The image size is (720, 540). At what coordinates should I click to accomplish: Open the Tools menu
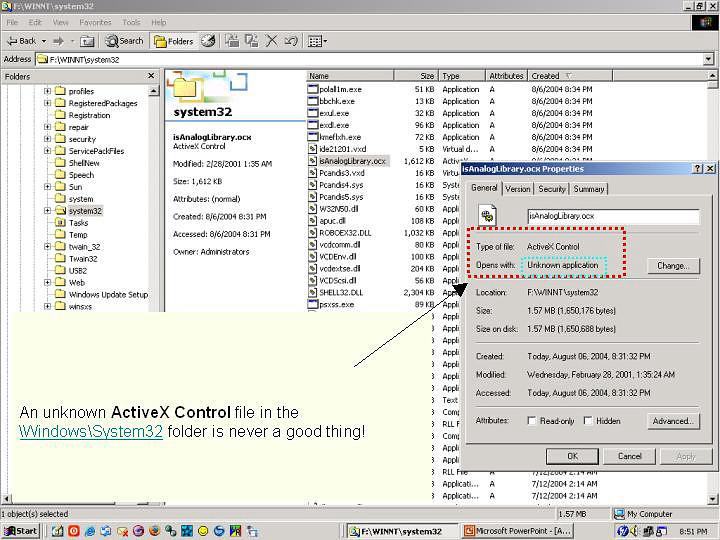click(131, 22)
